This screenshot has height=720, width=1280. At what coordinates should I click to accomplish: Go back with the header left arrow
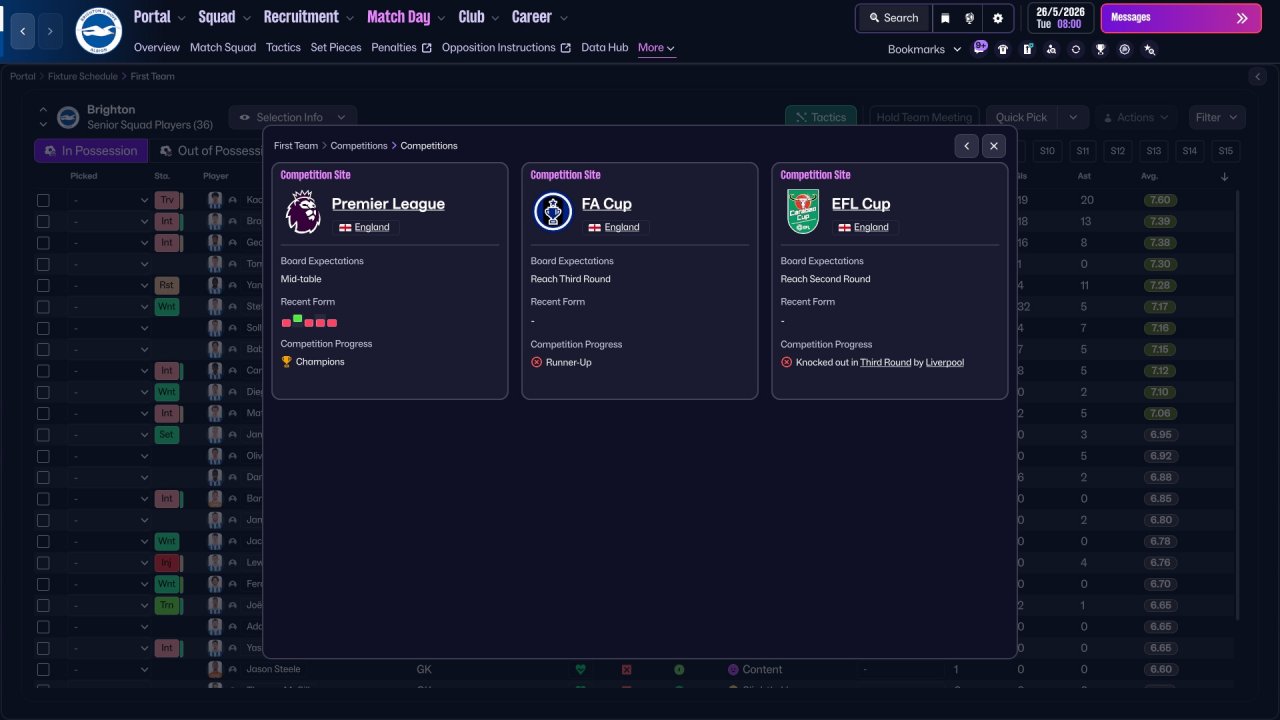tap(23, 31)
